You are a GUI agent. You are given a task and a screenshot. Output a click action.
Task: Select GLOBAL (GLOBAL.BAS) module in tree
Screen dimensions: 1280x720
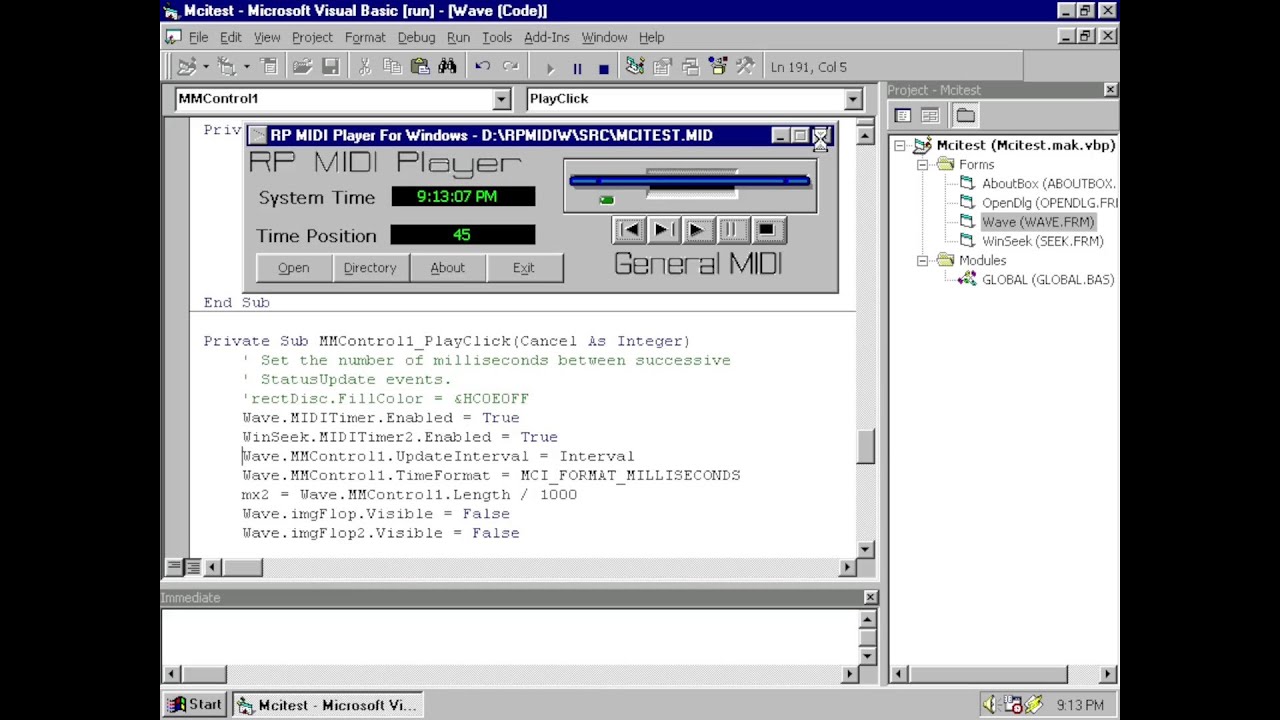tap(1048, 280)
